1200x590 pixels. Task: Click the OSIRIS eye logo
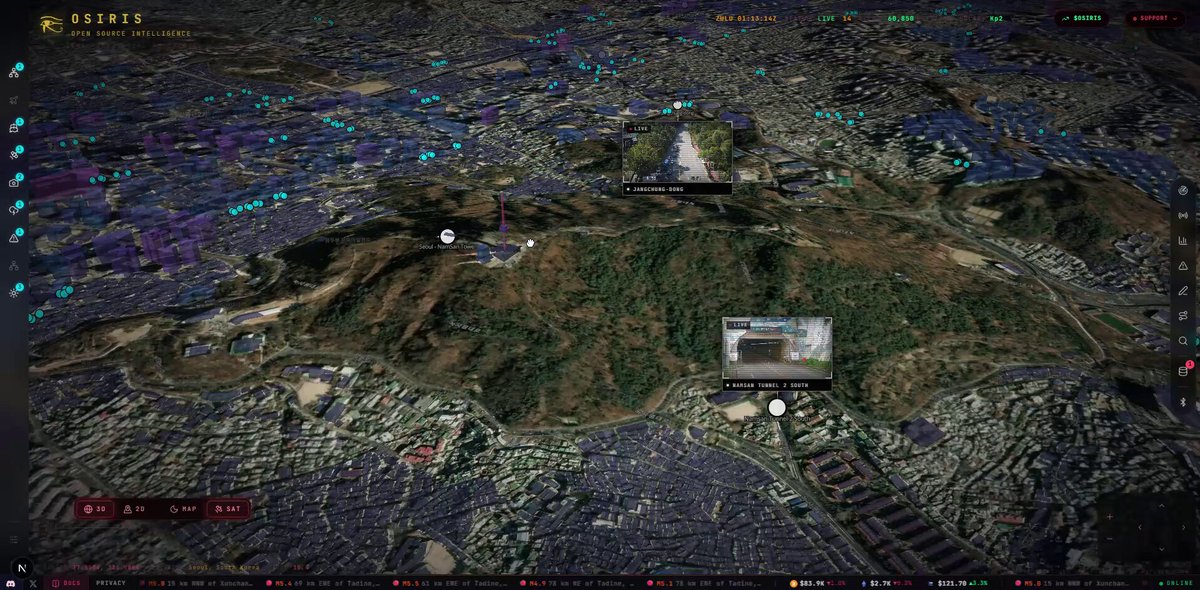pyautogui.click(x=51, y=24)
